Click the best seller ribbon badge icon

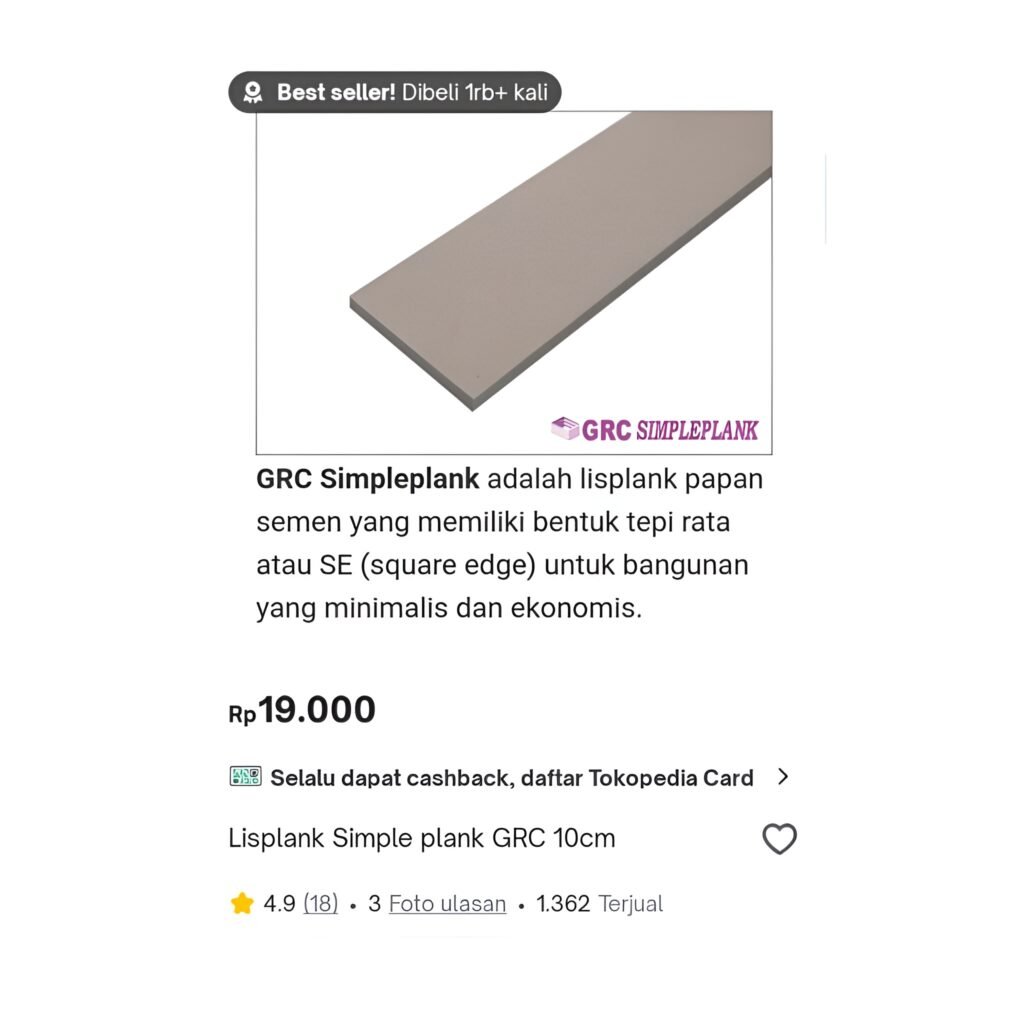[x=253, y=92]
